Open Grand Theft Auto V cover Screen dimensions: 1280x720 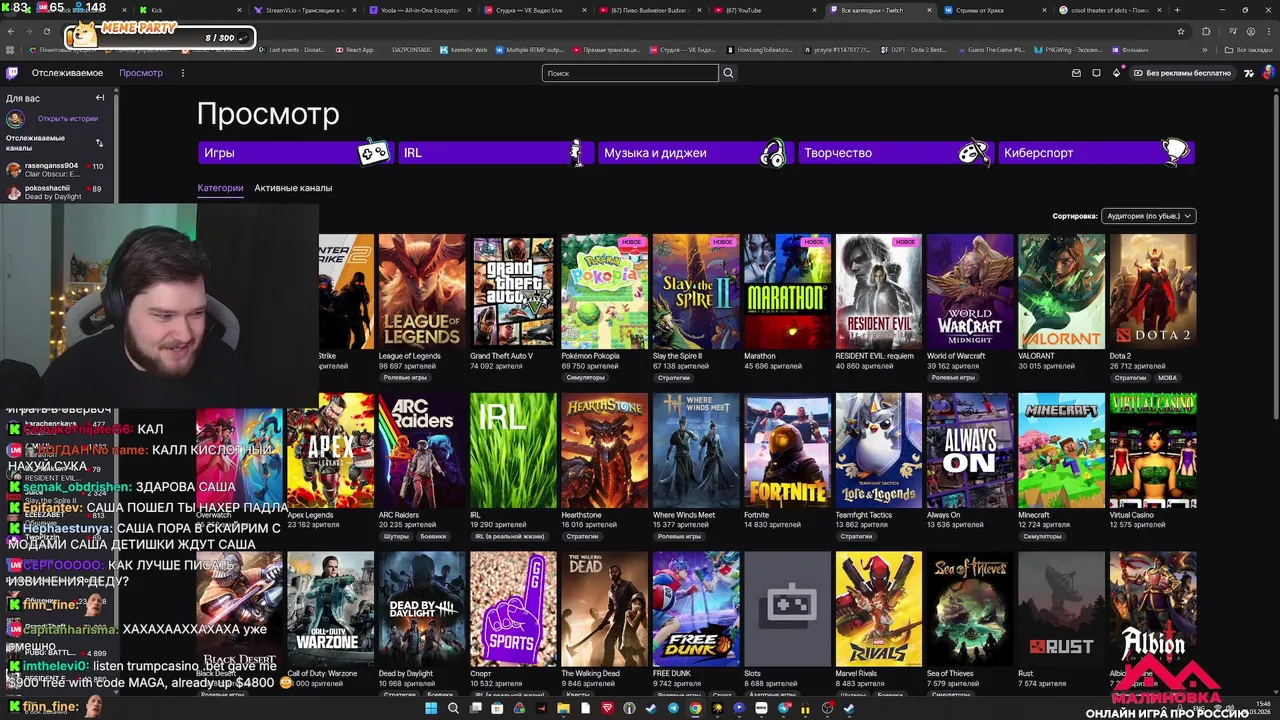point(513,292)
